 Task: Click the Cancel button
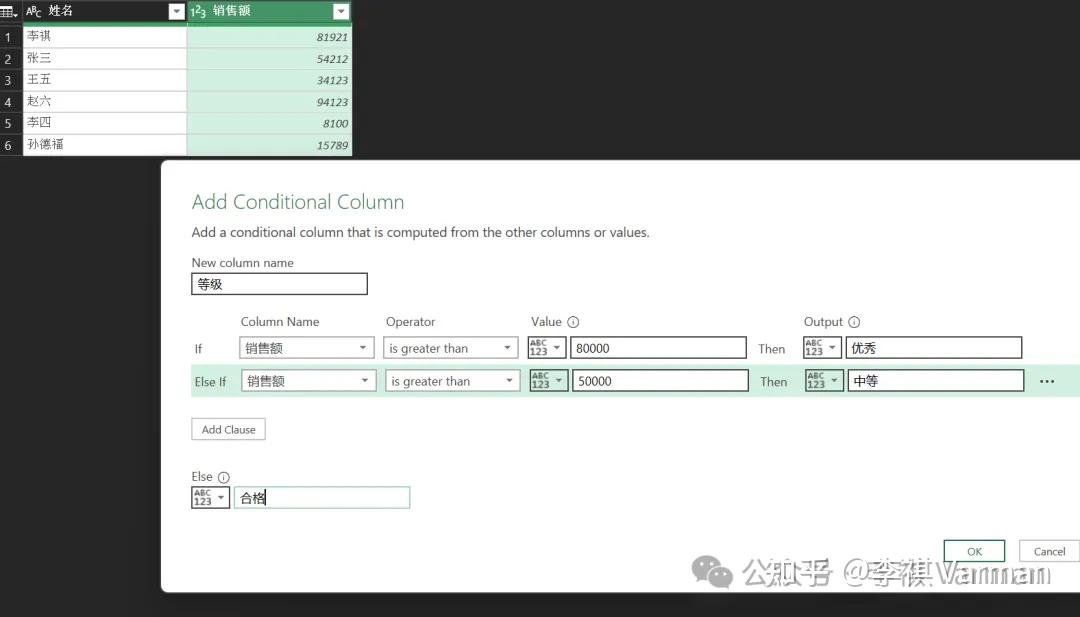[x=1048, y=551]
